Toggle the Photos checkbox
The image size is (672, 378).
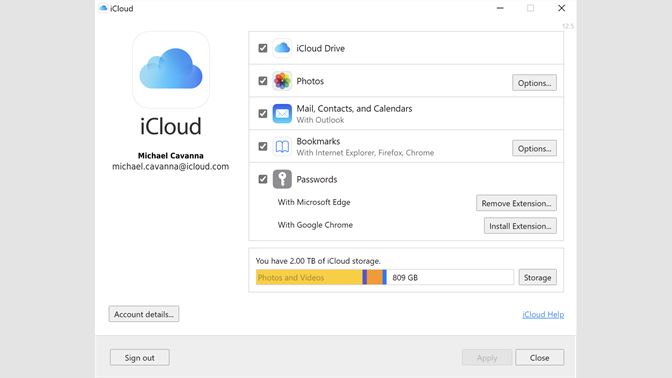point(263,81)
